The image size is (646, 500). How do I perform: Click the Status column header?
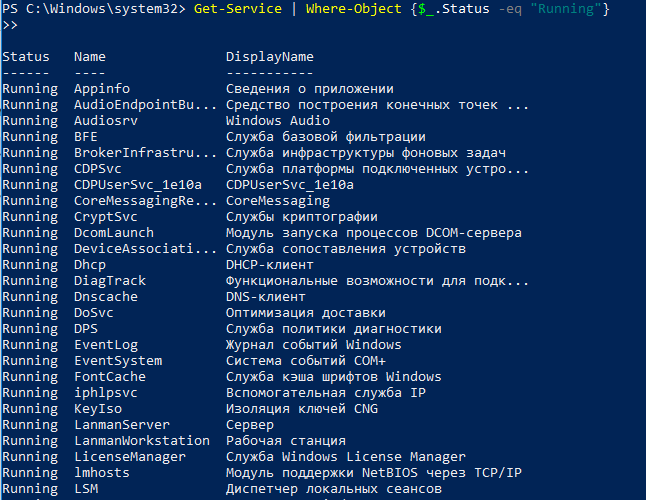pos(26,56)
